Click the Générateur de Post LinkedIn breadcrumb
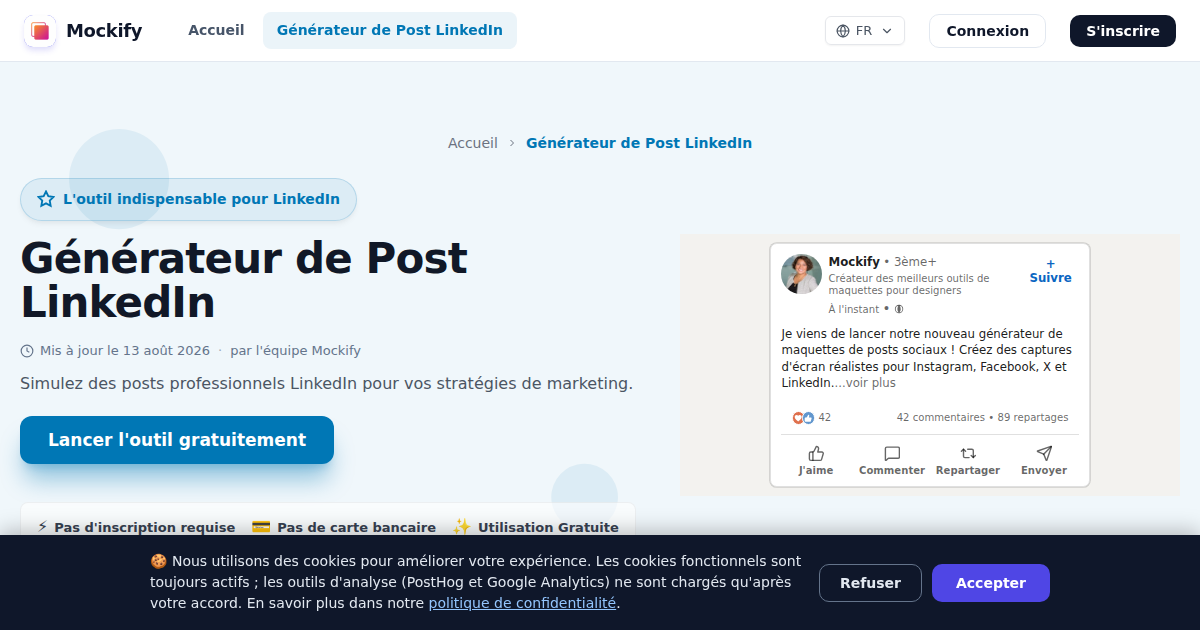Image resolution: width=1200 pixels, height=630 pixels. (639, 143)
